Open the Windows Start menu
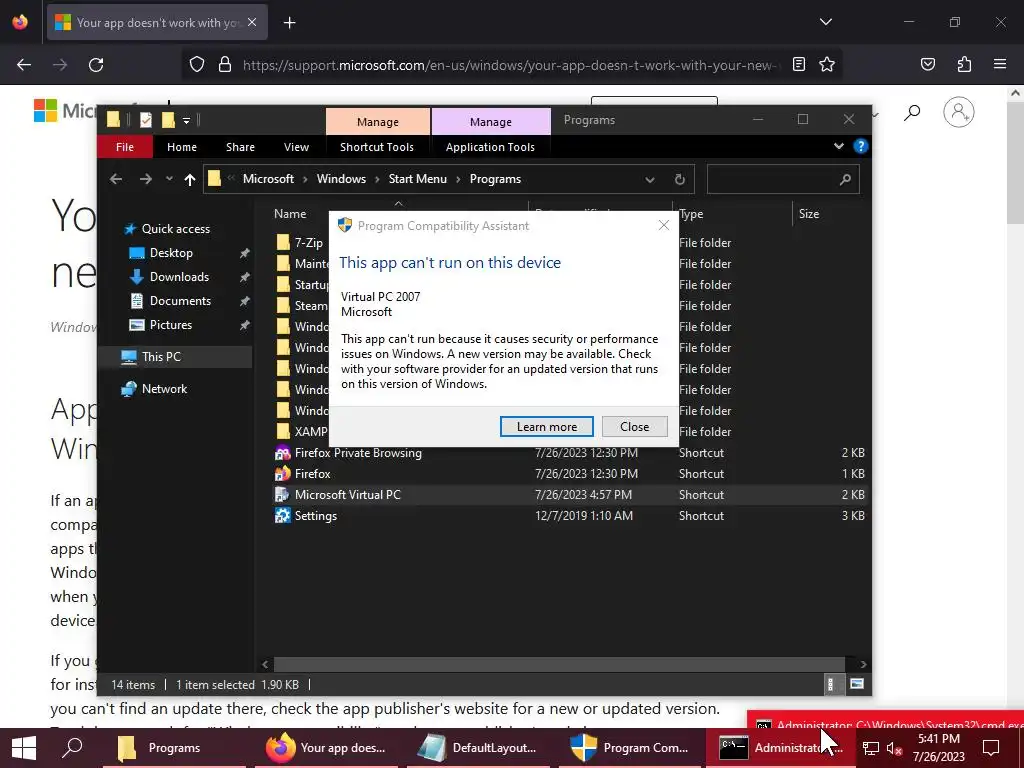The height and width of the screenshot is (768, 1024). pyautogui.click(x=24, y=748)
